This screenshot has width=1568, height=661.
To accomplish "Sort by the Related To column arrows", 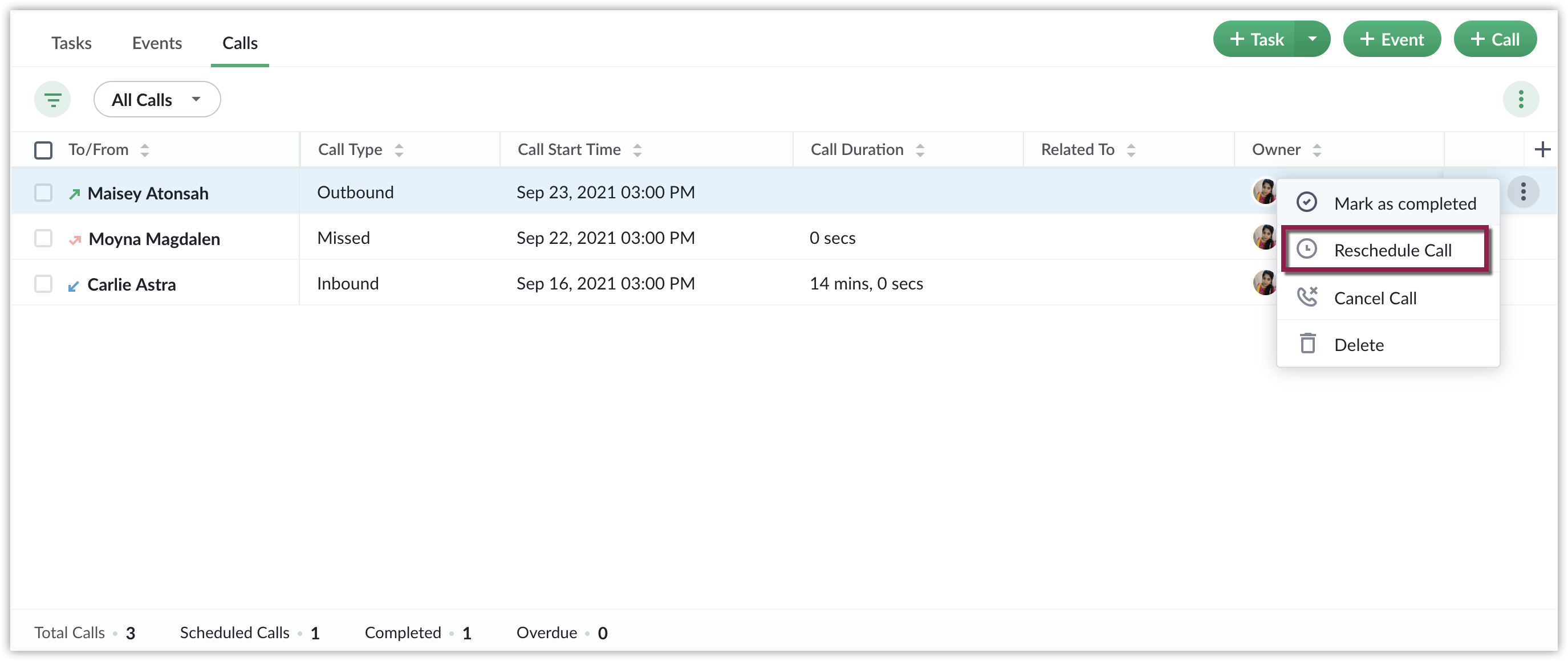I will [1130, 150].
